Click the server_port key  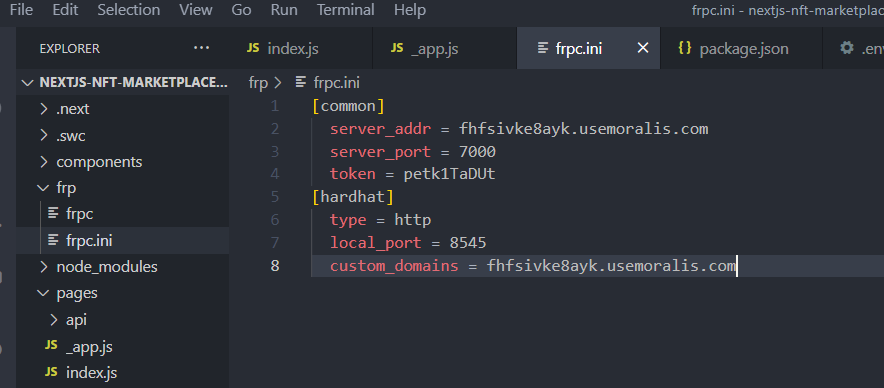tap(381, 152)
